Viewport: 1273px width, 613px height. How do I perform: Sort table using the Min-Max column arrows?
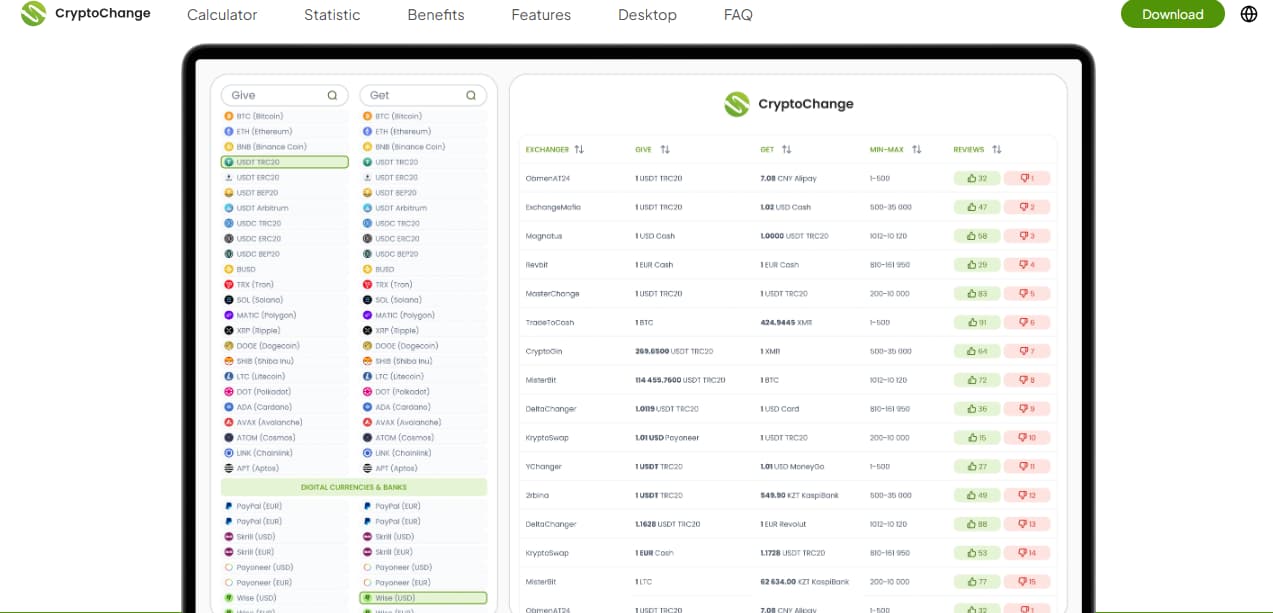(915, 150)
